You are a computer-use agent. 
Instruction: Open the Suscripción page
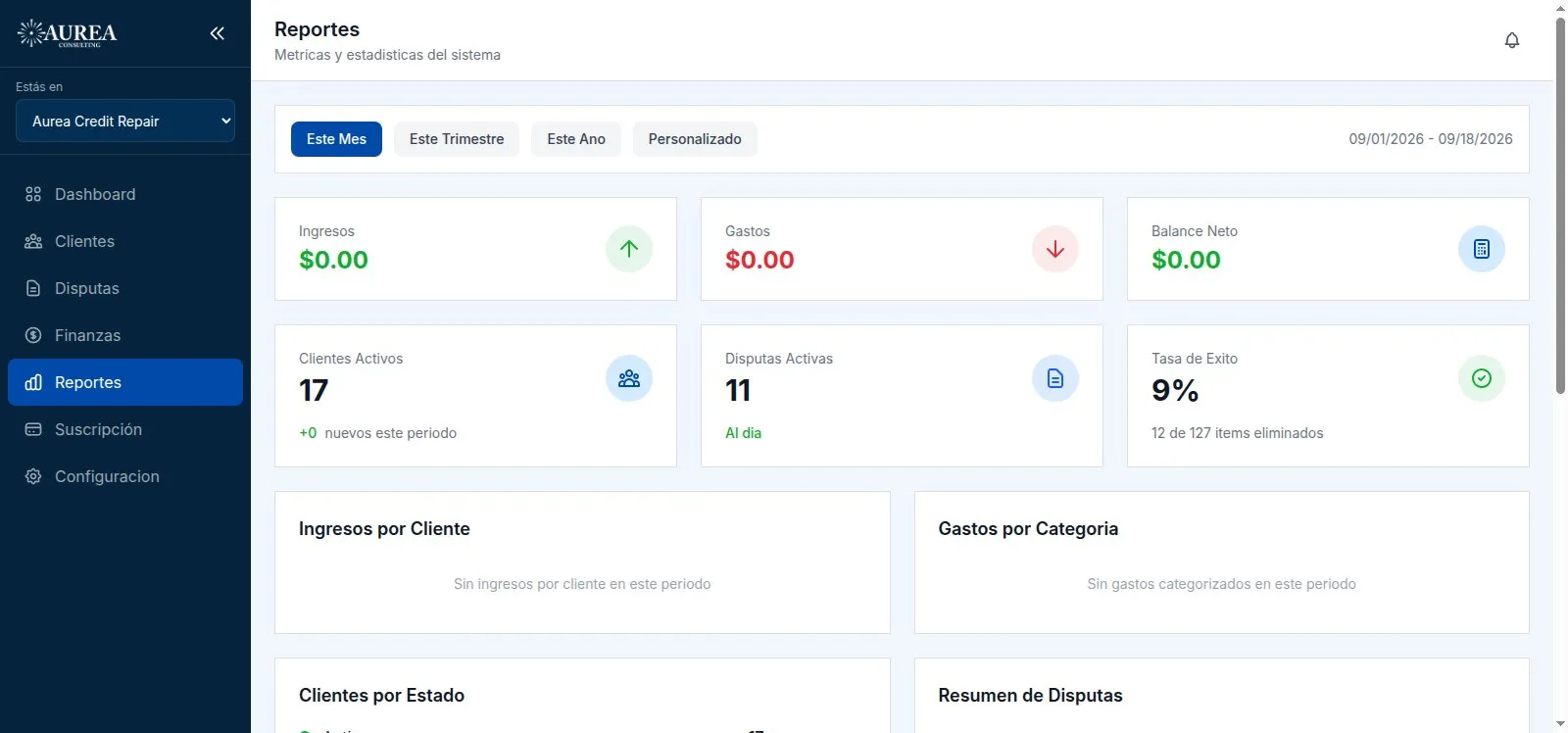pyautogui.click(x=125, y=429)
